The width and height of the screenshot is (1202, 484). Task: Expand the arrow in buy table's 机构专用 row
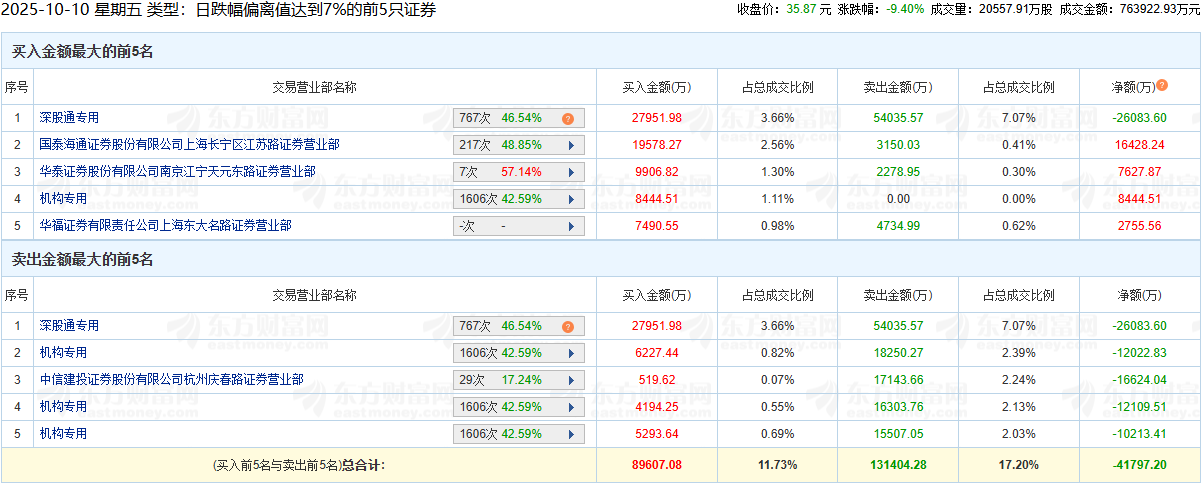[x=571, y=199]
